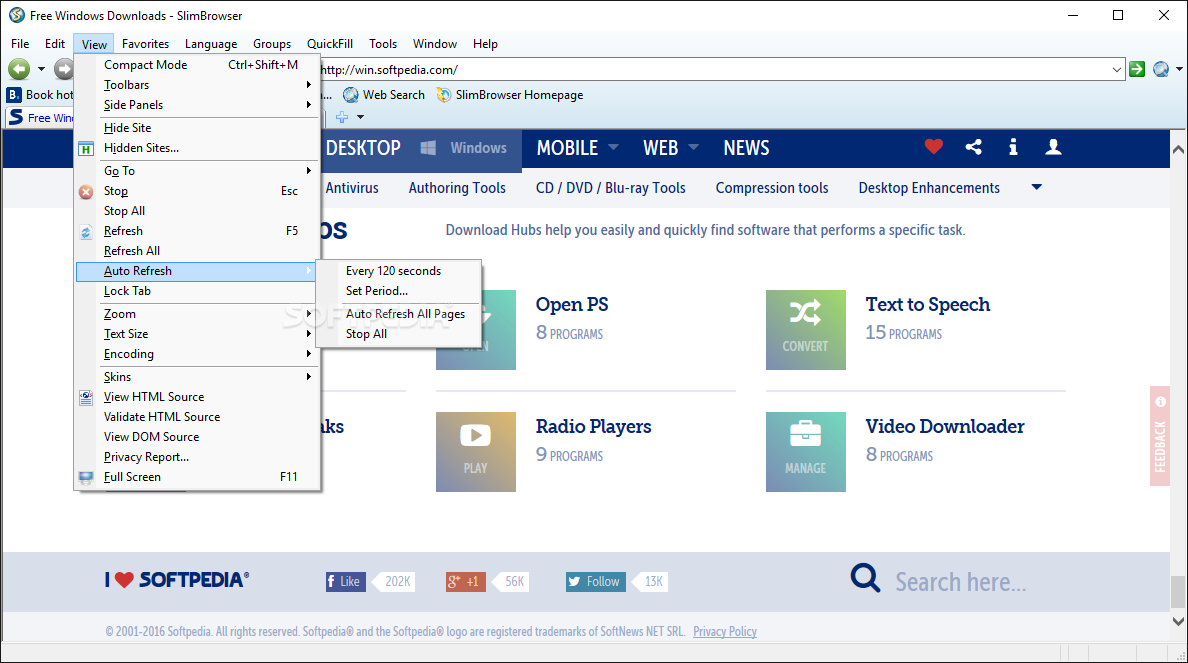The width and height of the screenshot is (1188, 663).
Task: Open the address bar history dropdown
Action: pyautogui.click(x=1116, y=70)
